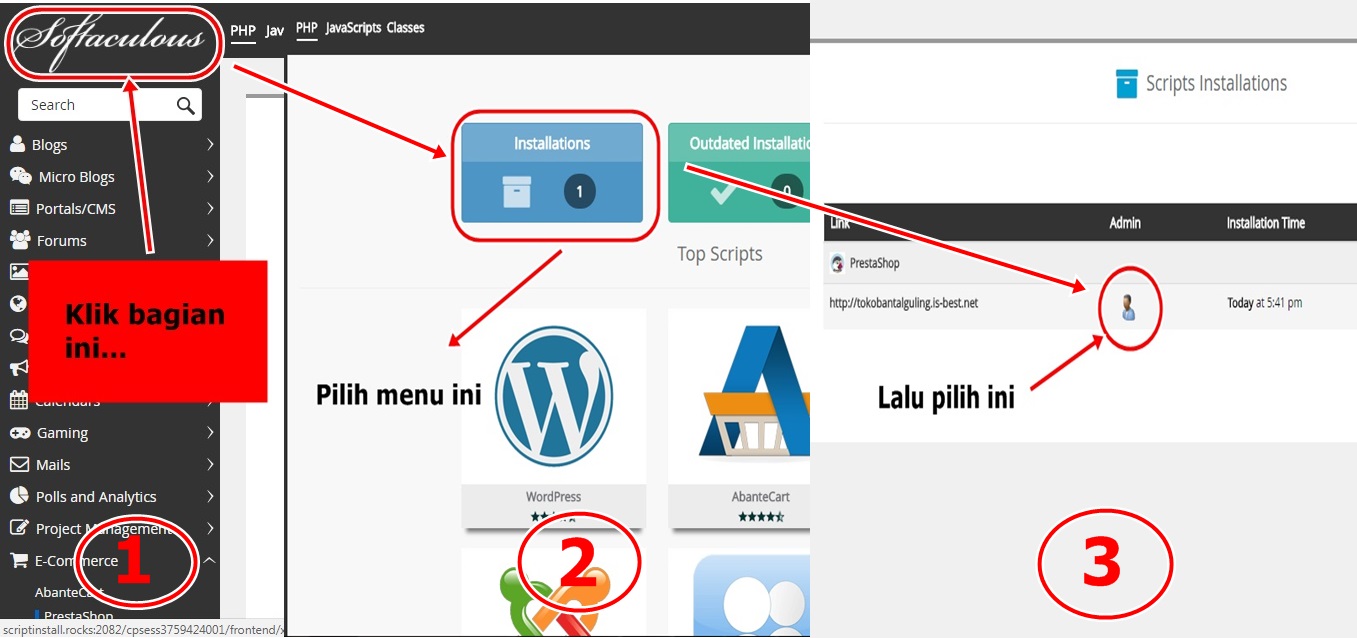The height and width of the screenshot is (638, 1357).
Task: Click the Scripts Installations box icon
Action: click(x=1127, y=84)
